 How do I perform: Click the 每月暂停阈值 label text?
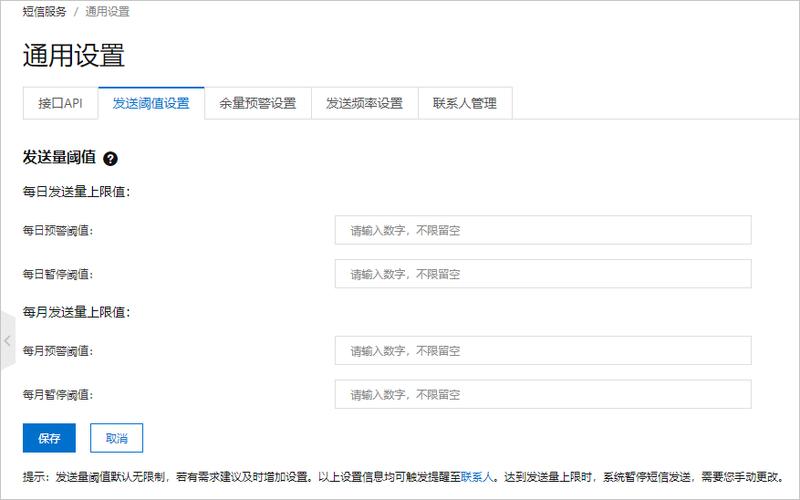(x=58, y=395)
